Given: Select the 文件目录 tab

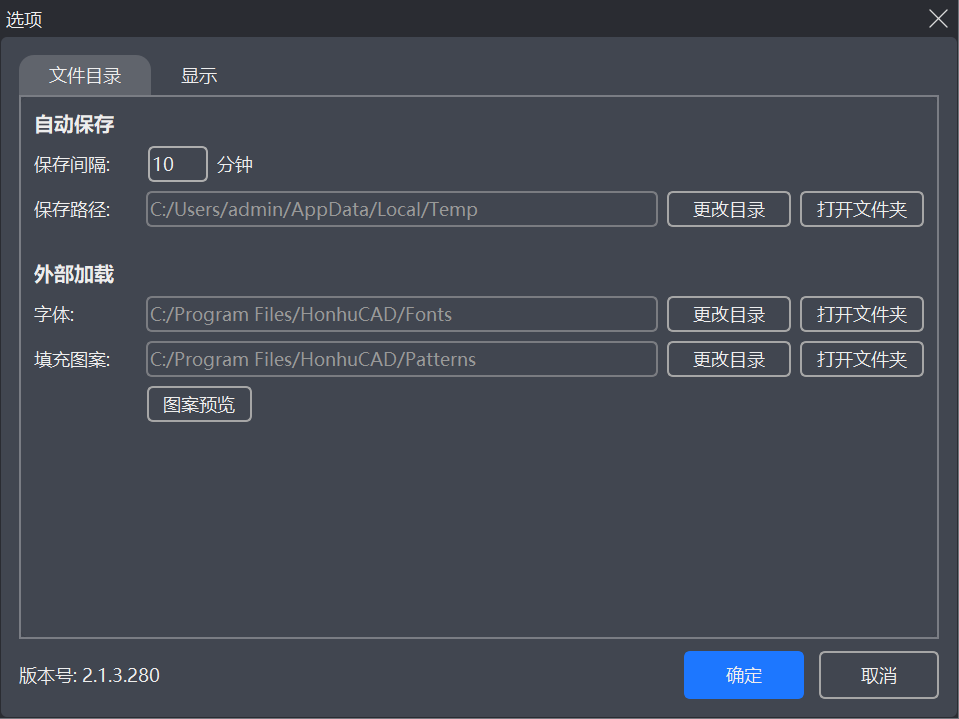Looking at the screenshot, I should (85, 76).
